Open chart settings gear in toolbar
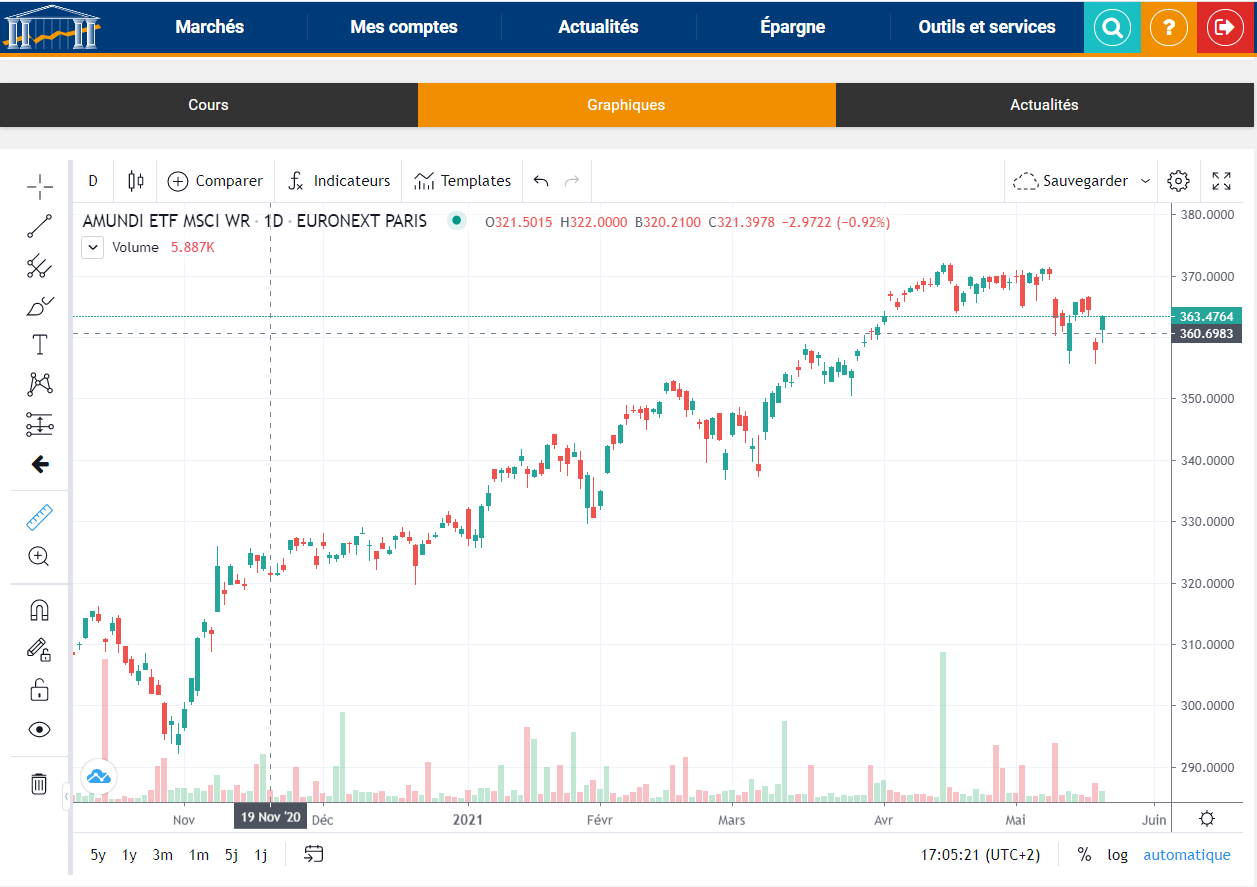Viewport: 1257px width, 887px height. pyautogui.click(x=1179, y=181)
